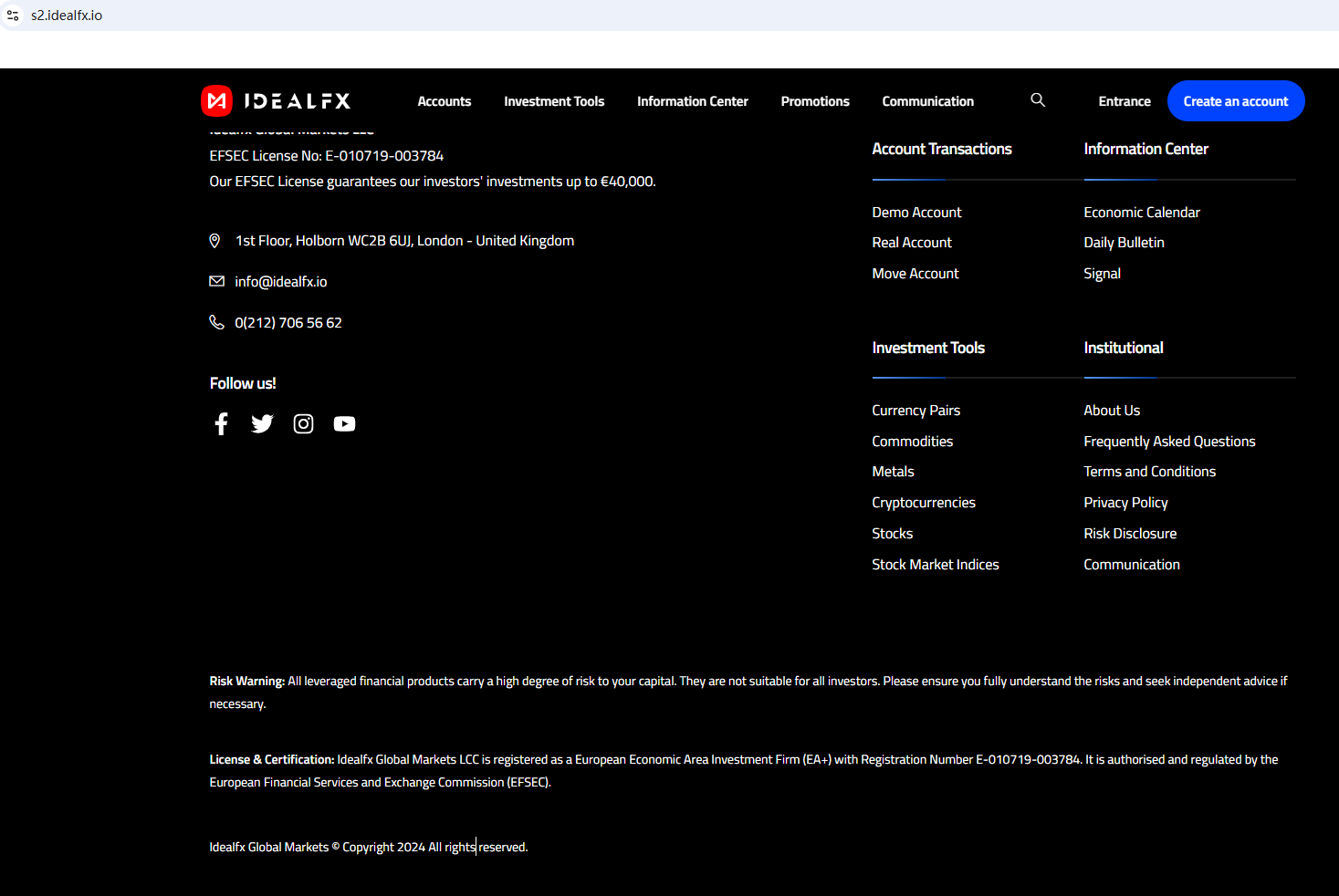Click the footer Investment Tools heading
Viewport: 1339px width, 896px height.
pyautogui.click(x=928, y=348)
